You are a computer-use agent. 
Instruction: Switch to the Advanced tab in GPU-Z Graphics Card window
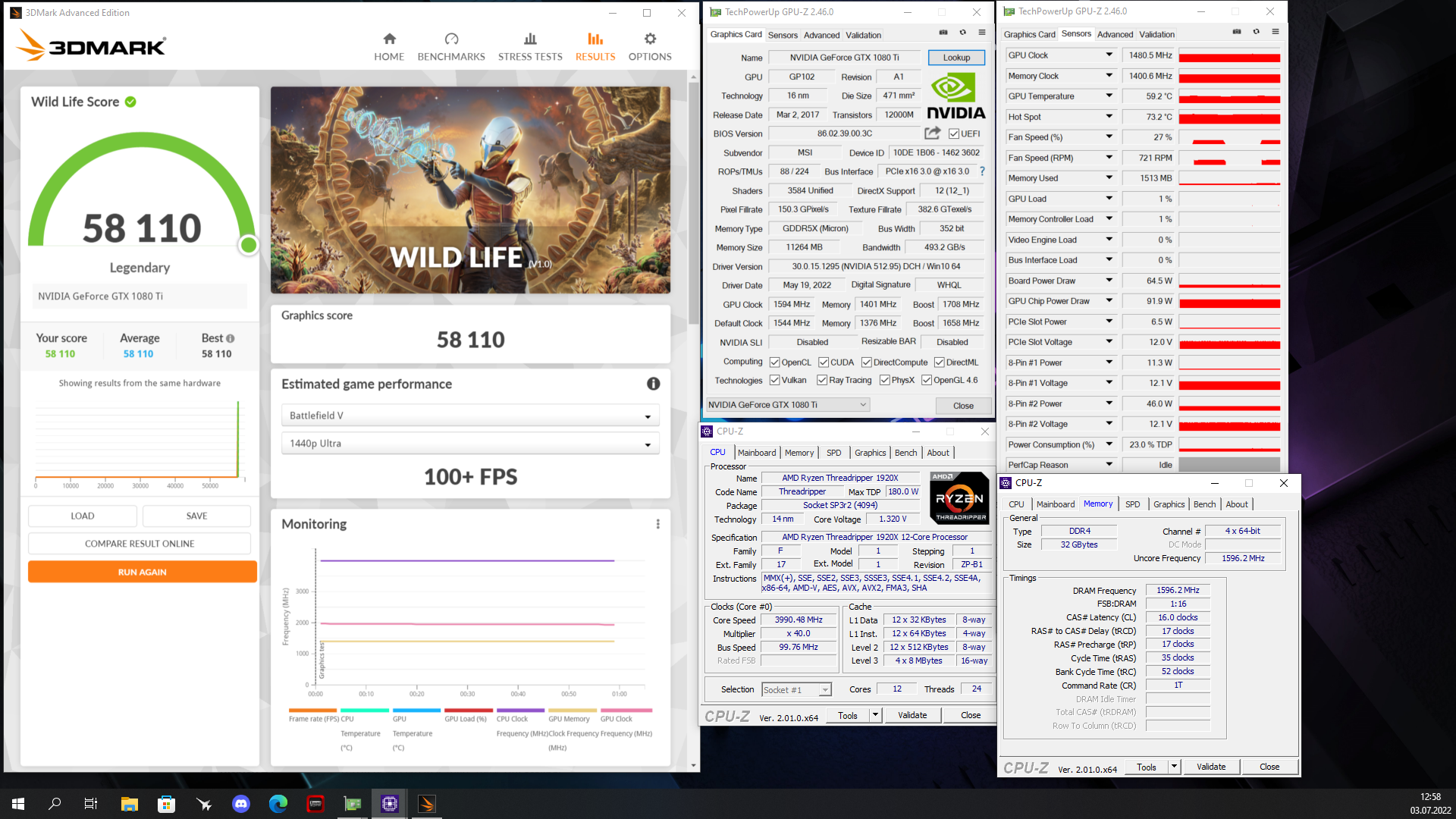click(x=821, y=35)
